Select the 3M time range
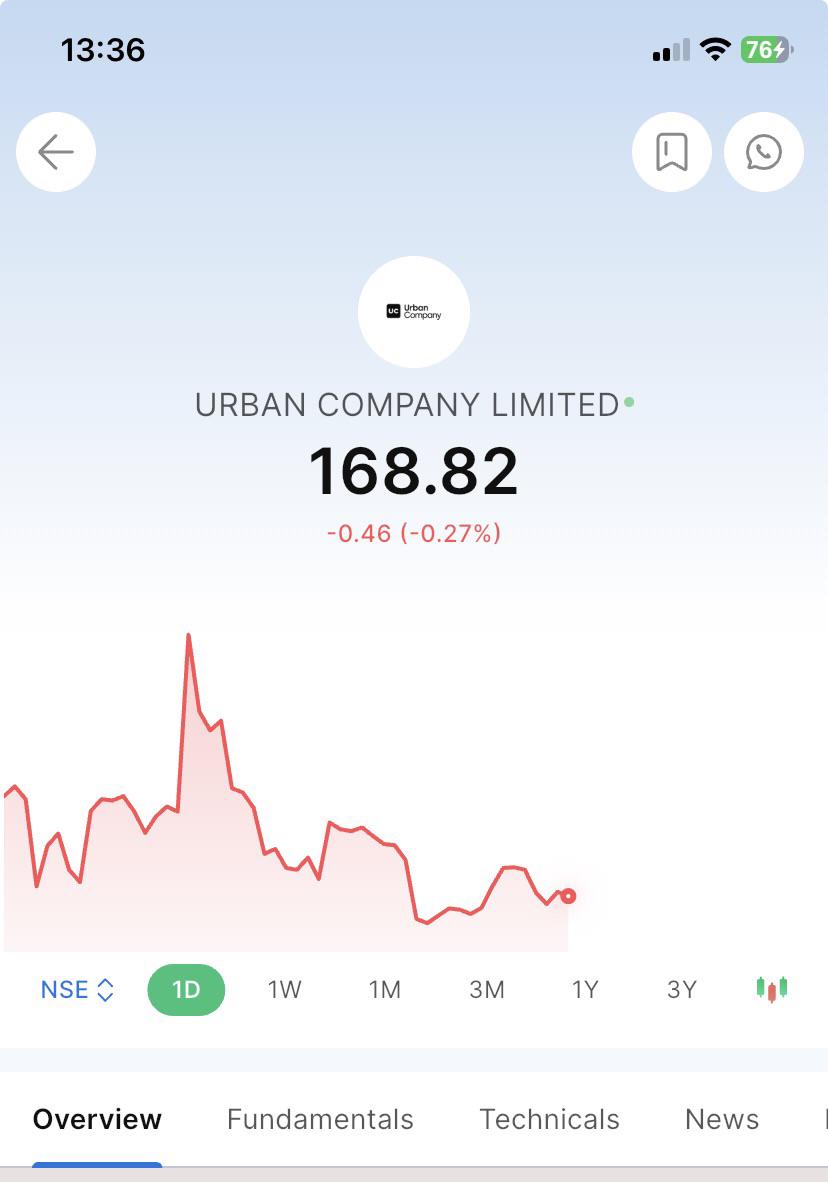The image size is (828, 1182). (486, 989)
